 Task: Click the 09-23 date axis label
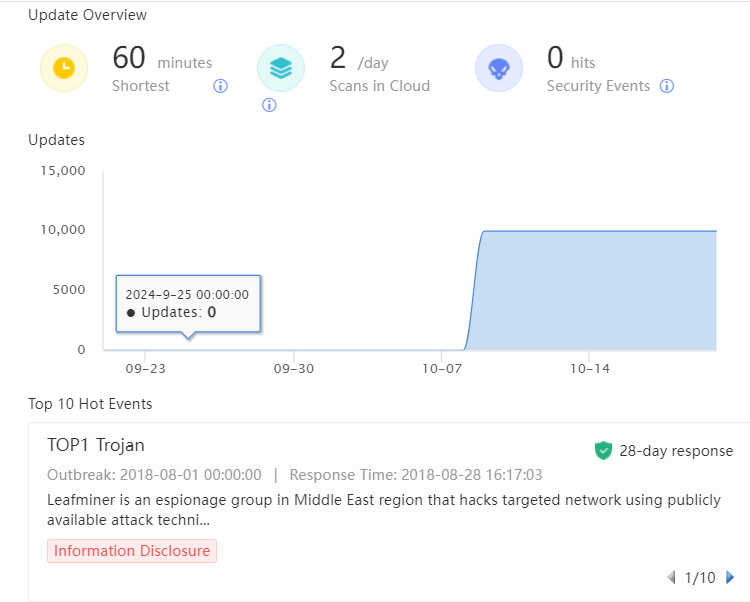(x=145, y=369)
